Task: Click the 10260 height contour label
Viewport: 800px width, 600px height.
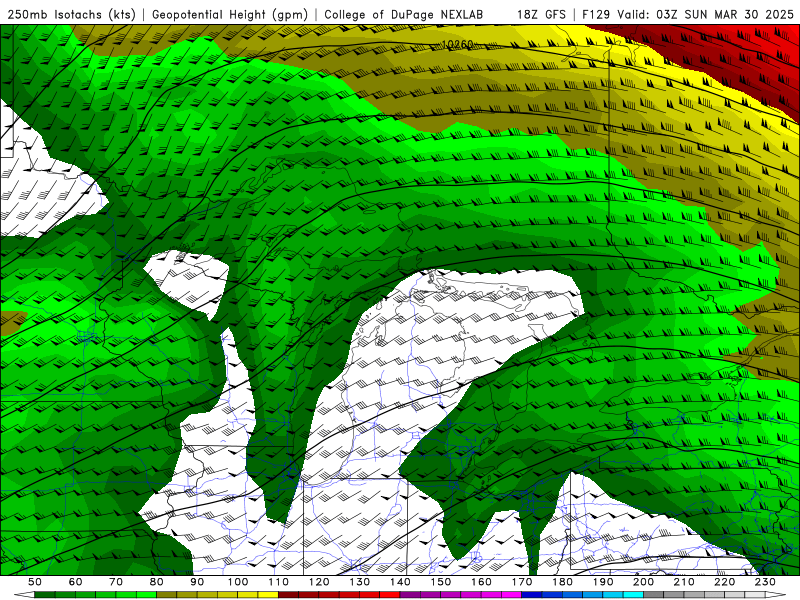Action: point(457,45)
